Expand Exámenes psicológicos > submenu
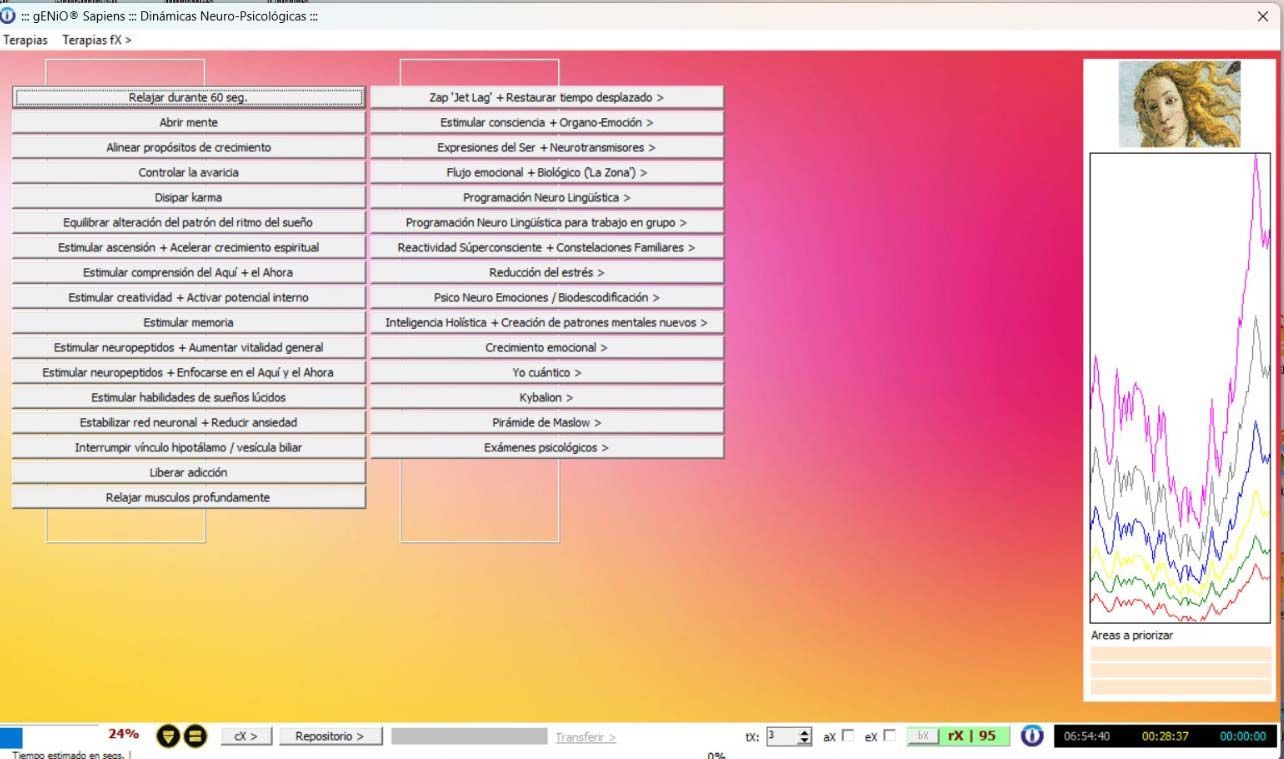 point(546,448)
